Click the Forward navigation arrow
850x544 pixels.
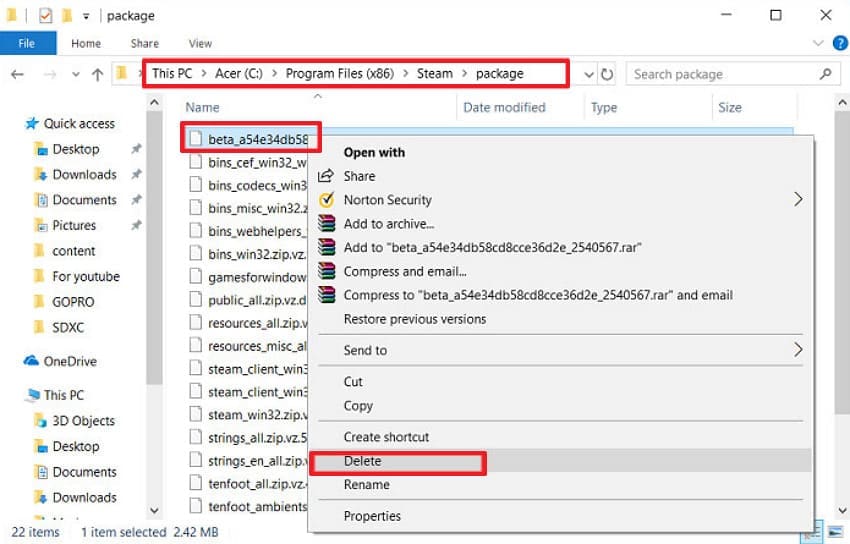pos(50,74)
